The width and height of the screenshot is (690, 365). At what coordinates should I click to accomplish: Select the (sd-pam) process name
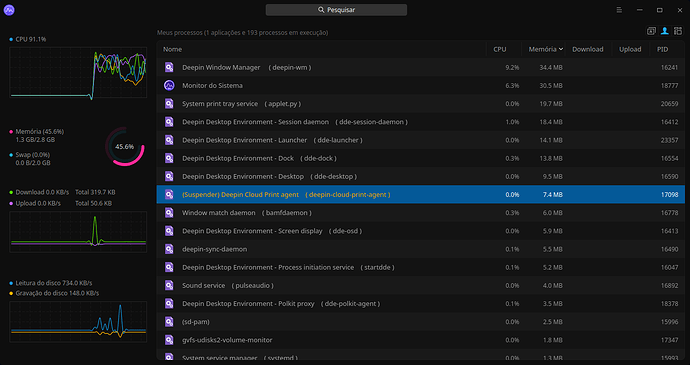(x=196, y=322)
